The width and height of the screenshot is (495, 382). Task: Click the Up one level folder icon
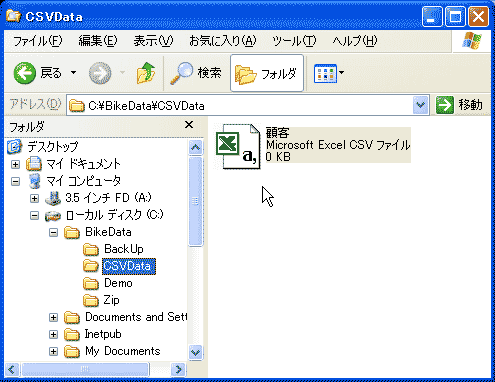coord(146,73)
